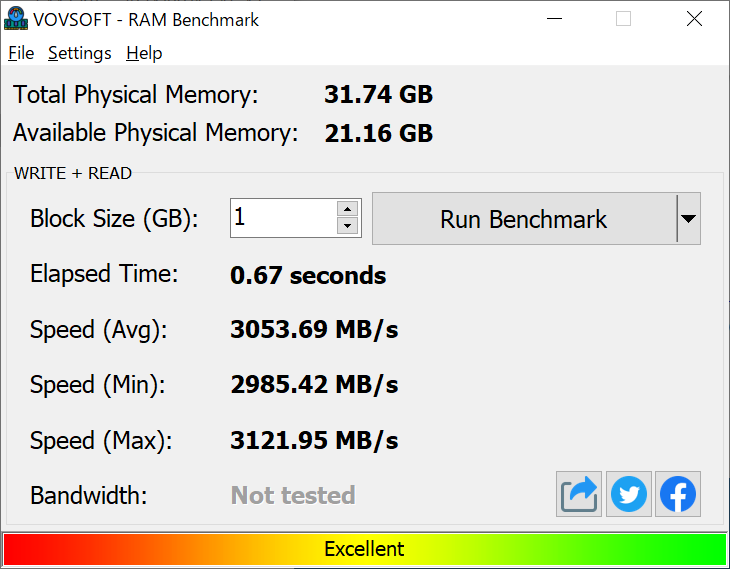Open the Run Benchmark dropdown arrow
Screen dimensions: 730x569
689,218
